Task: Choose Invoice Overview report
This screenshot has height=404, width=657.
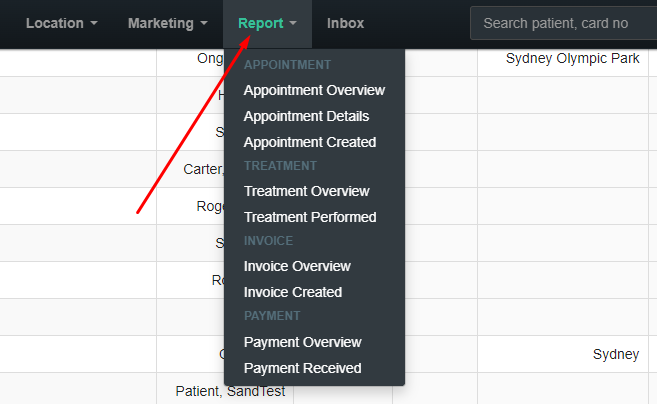Action: coord(297,266)
